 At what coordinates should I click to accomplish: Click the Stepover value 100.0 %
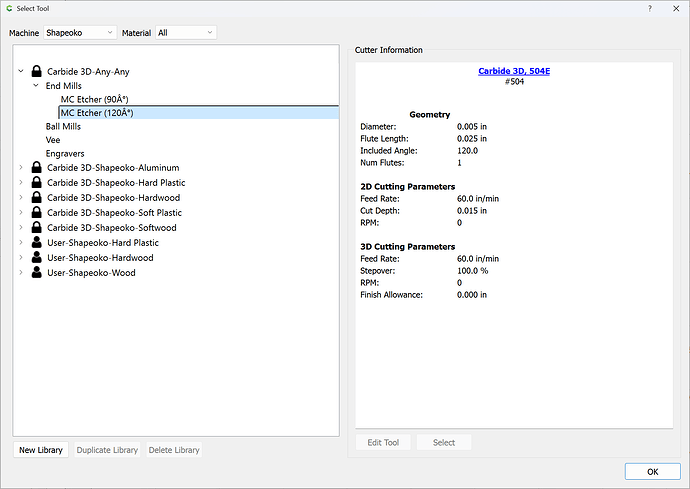pyautogui.click(x=473, y=271)
